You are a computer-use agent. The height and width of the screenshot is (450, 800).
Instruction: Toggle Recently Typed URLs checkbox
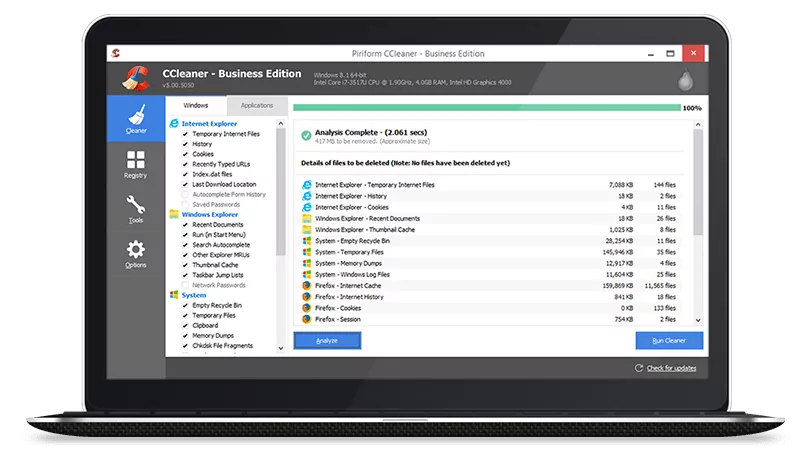(x=185, y=164)
